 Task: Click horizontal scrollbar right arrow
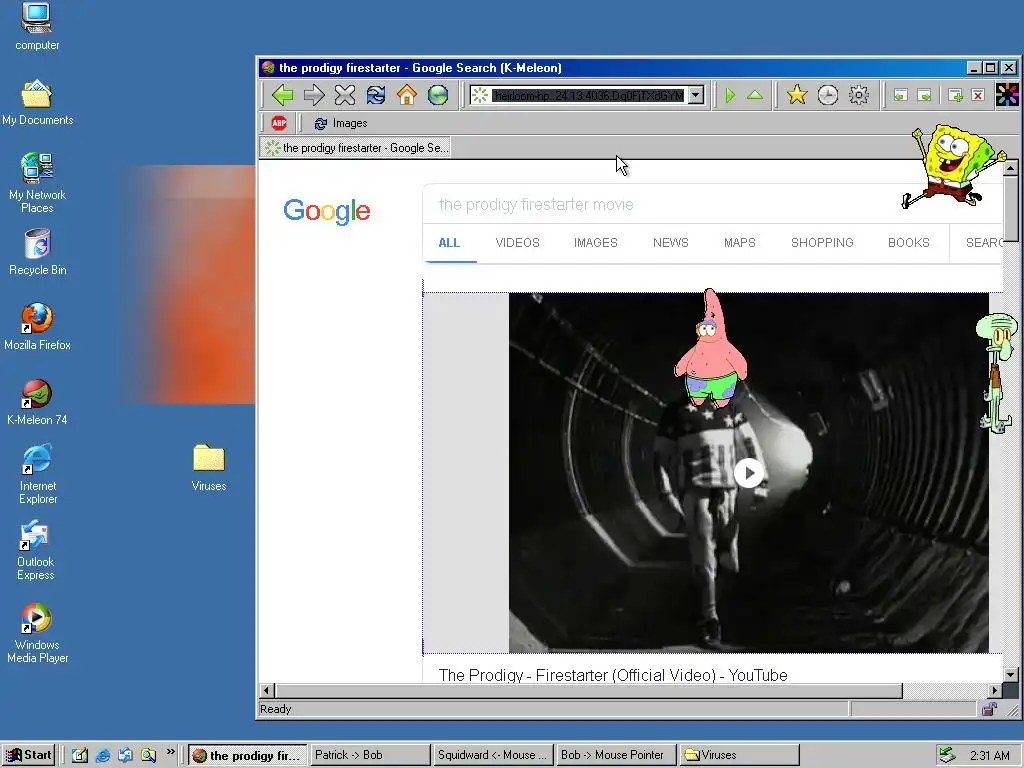(995, 690)
